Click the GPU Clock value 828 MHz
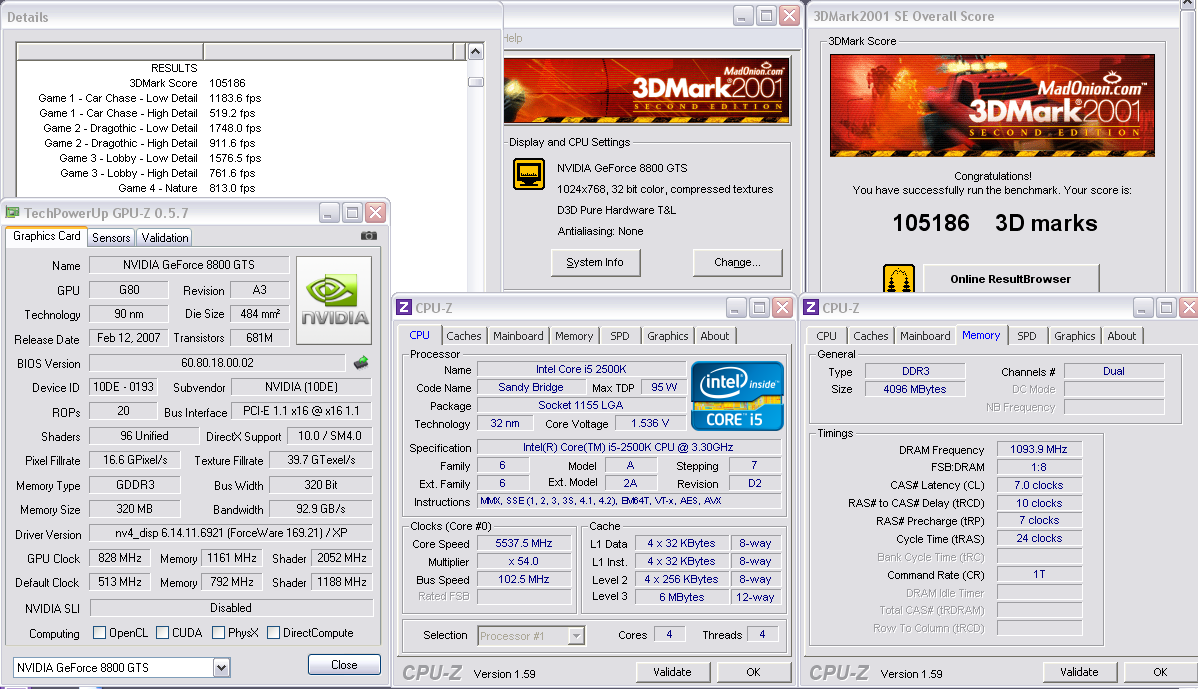The height and width of the screenshot is (689, 1198). coord(120,558)
